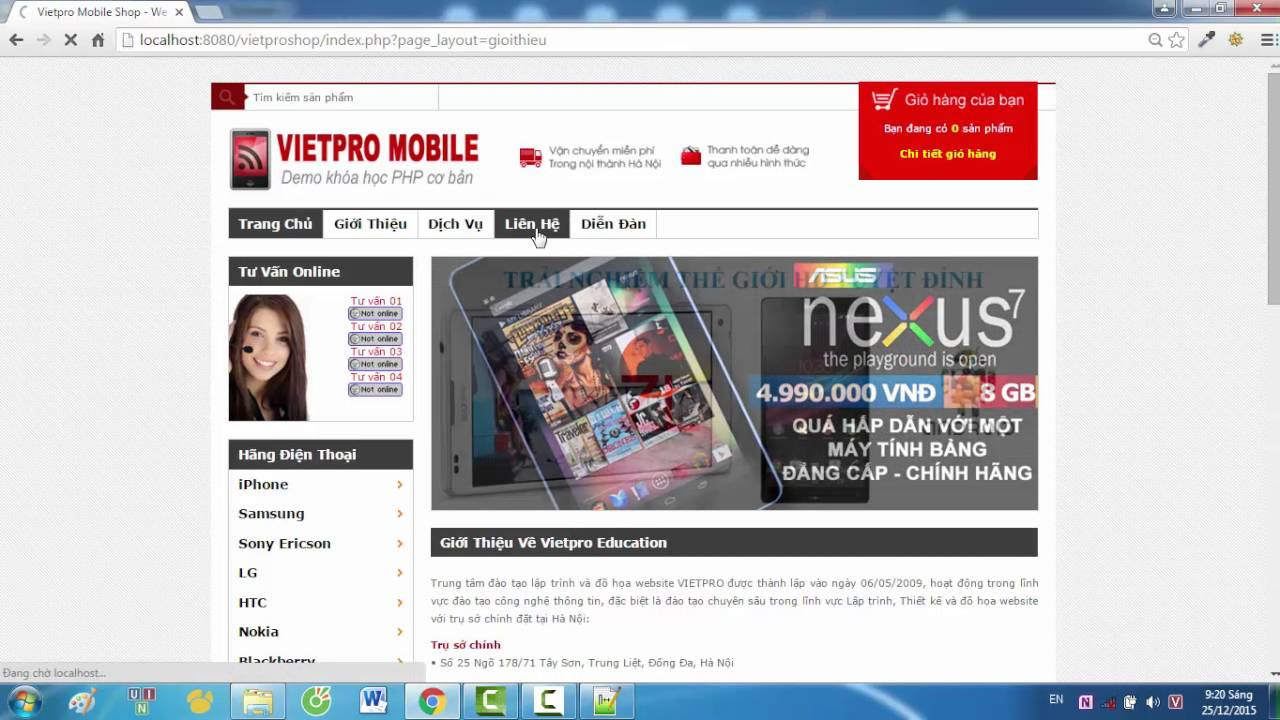The image size is (1280, 720).
Task: Click the Tư vấn 01 link
Action: (x=376, y=301)
